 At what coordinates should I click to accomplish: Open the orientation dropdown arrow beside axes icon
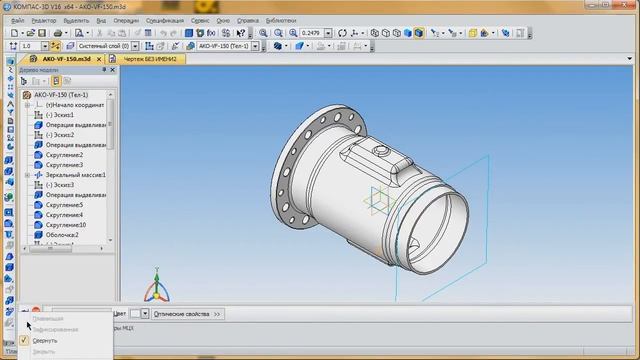362,33
